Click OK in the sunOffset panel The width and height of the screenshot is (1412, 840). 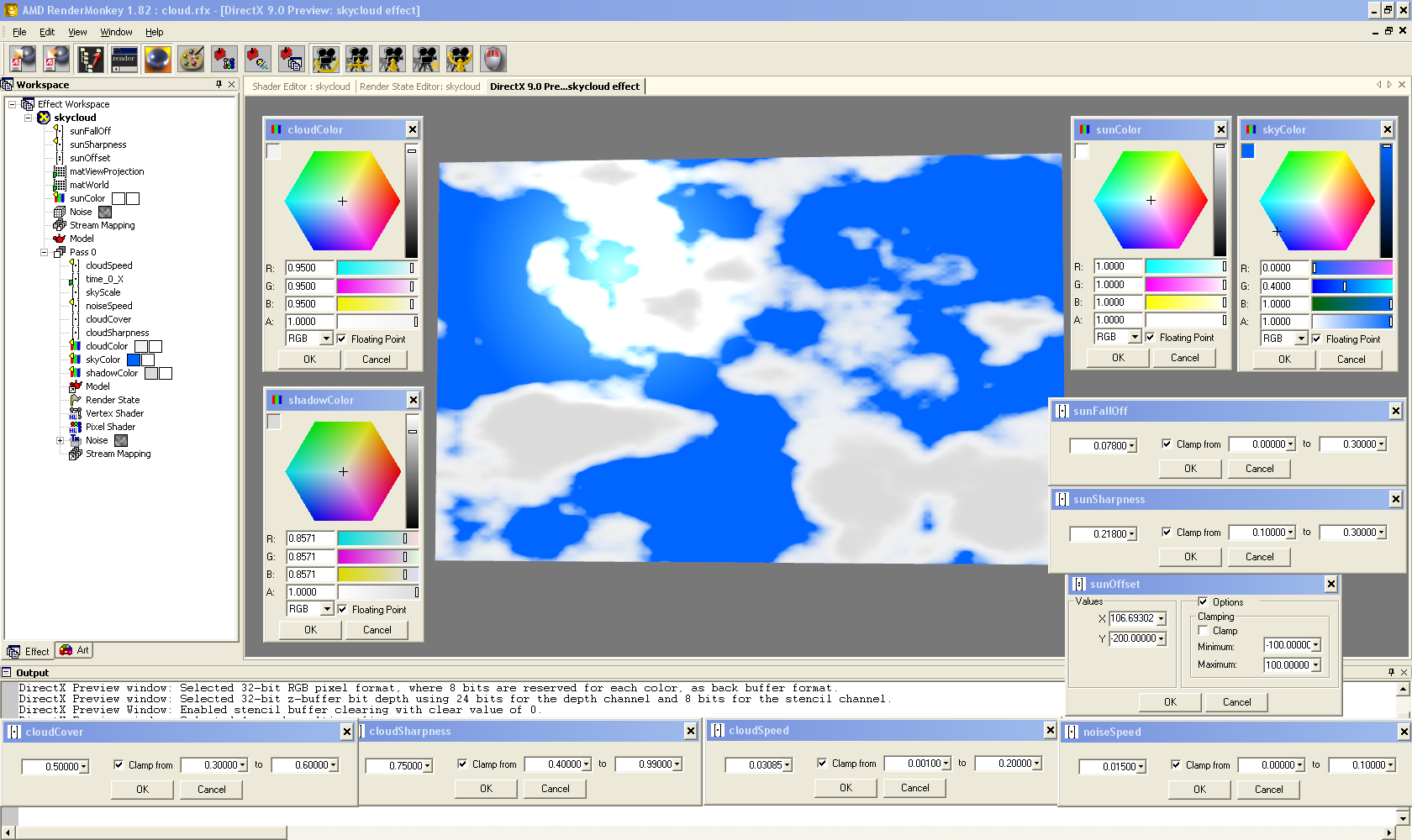[x=1170, y=702]
